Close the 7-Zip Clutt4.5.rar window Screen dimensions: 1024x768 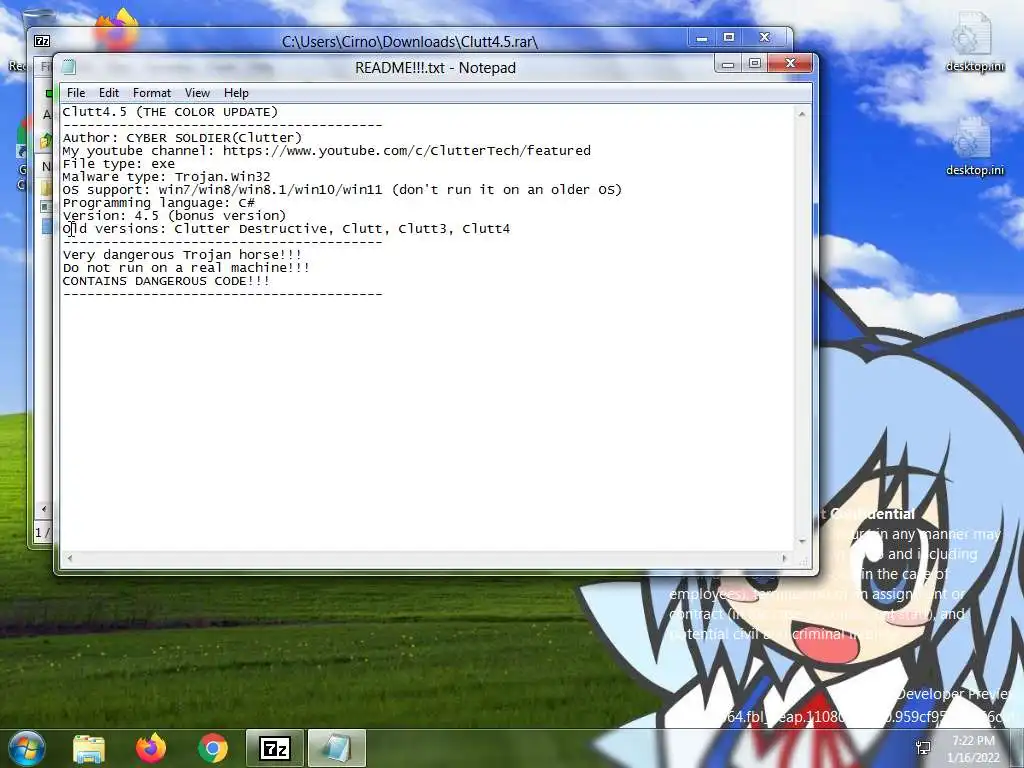point(765,38)
